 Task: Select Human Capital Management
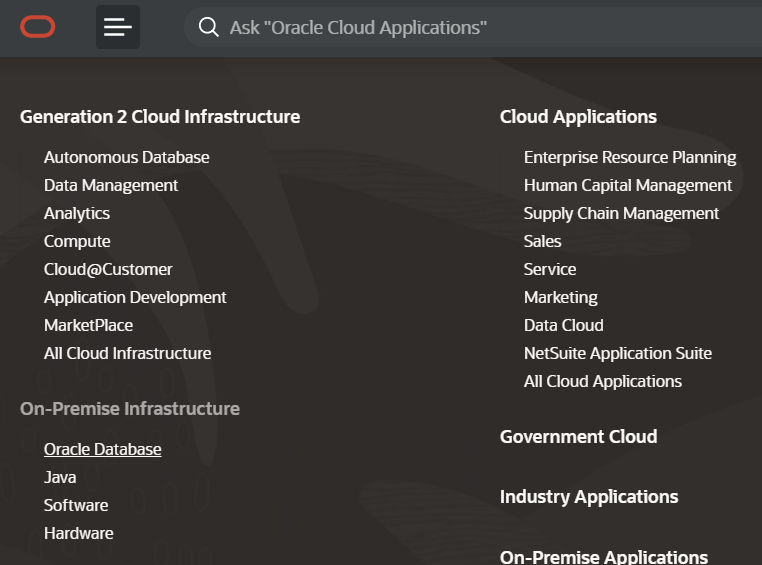click(627, 186)
